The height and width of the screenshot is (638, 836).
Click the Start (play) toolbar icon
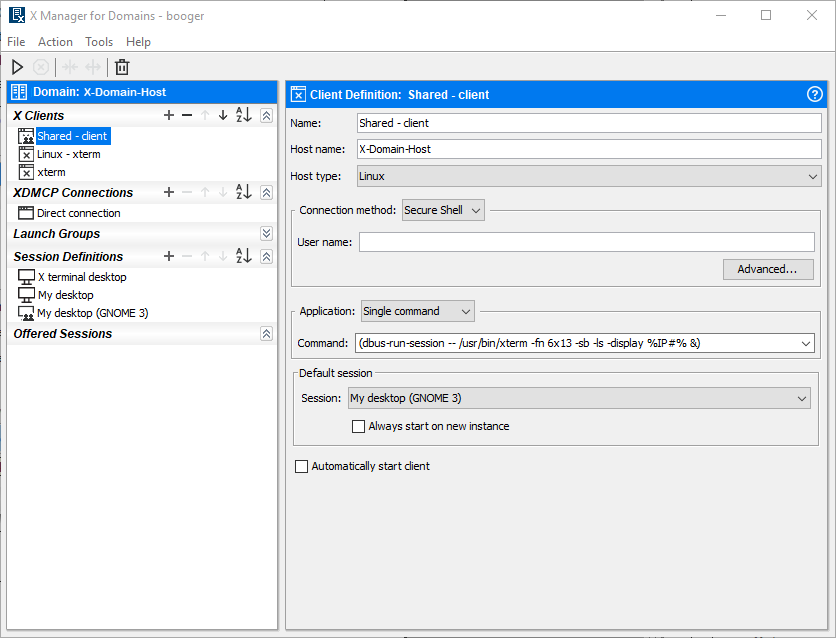[x=17, y=67]
